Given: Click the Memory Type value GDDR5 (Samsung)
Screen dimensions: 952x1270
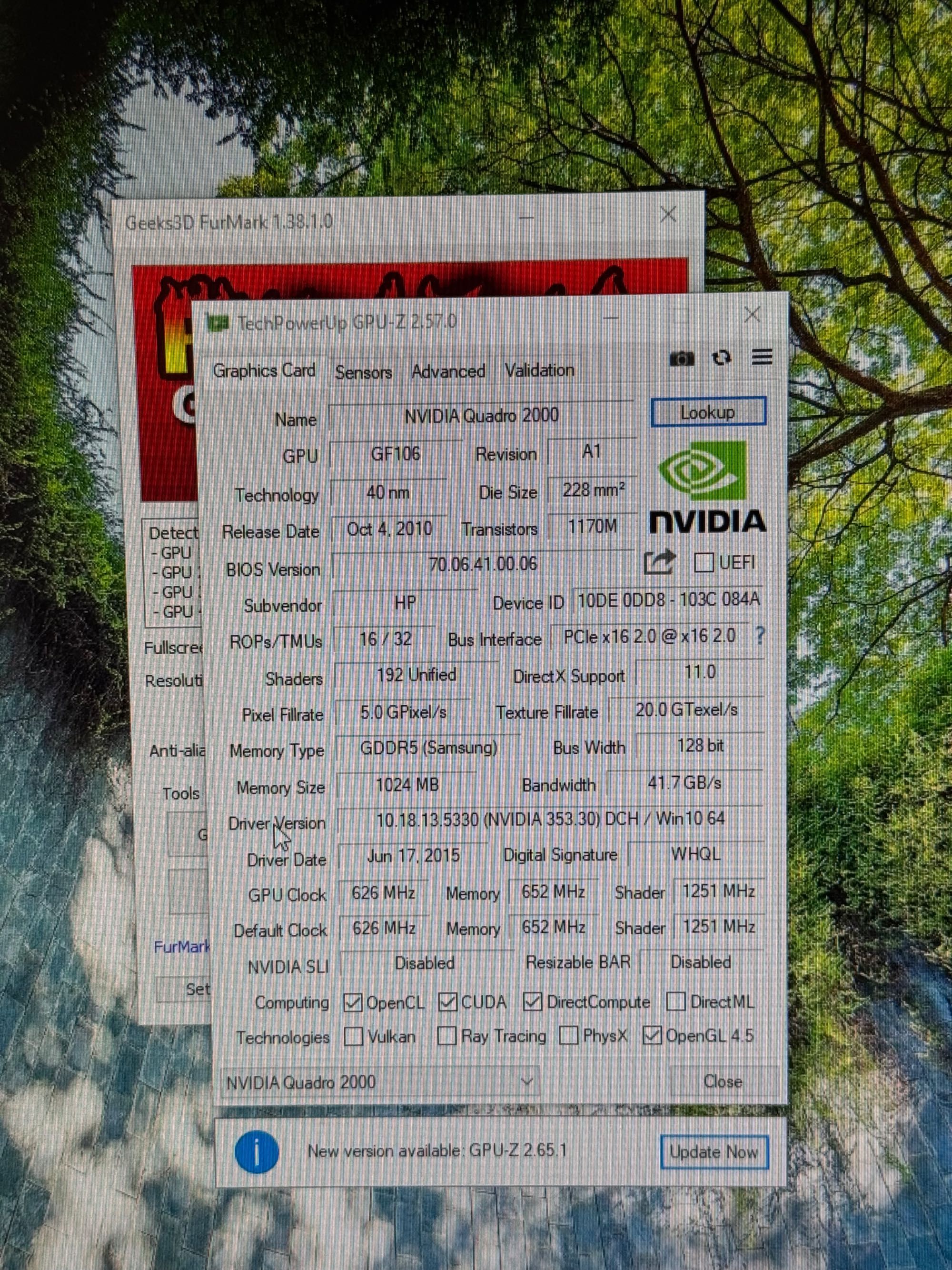Looking at the screenshot, I should 429,748.
